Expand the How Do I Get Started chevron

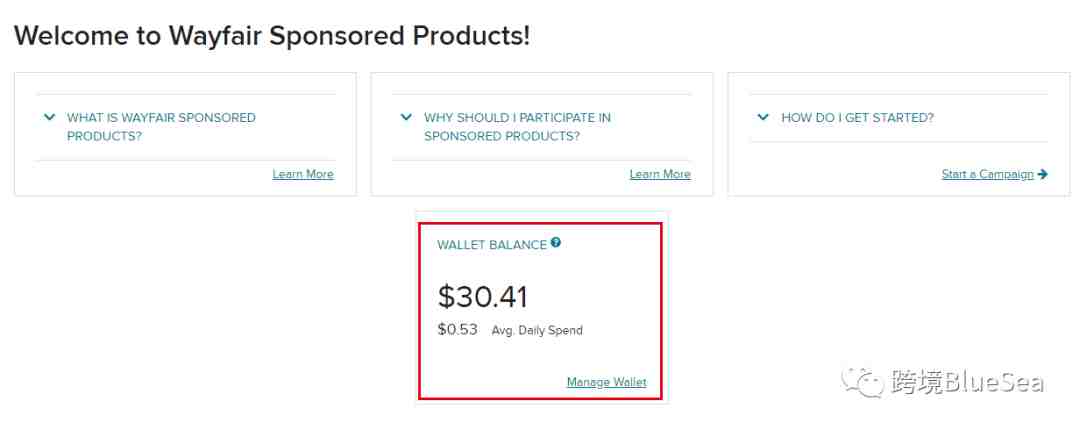tap(762, 117)
